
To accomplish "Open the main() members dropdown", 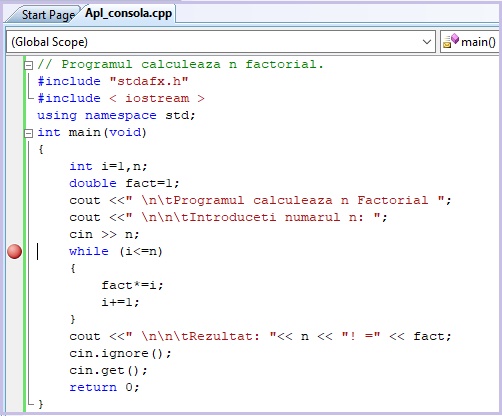I will click(470, 42).
